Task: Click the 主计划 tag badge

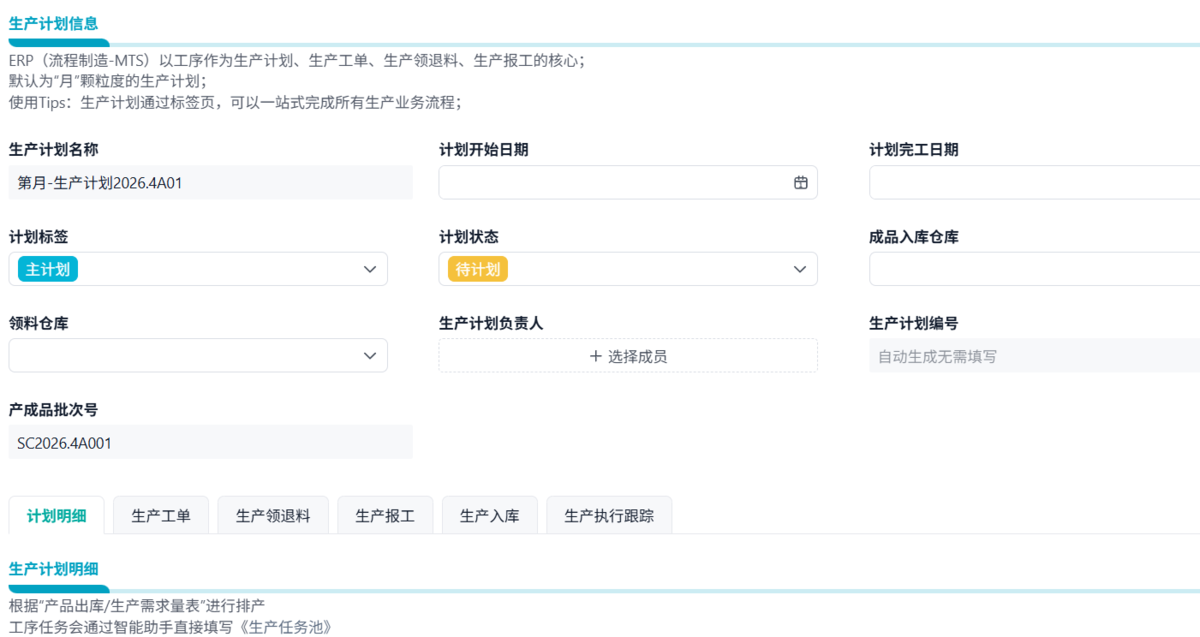Action: pos(47,269)
